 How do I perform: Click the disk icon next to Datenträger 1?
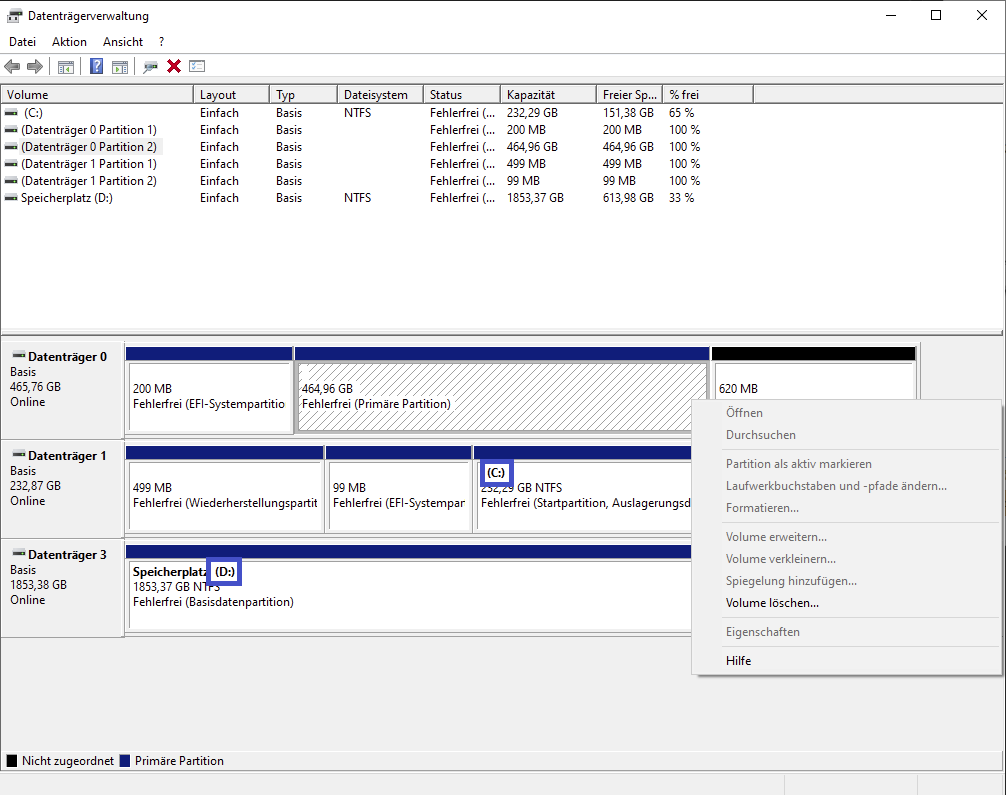(x=19, y=454)
